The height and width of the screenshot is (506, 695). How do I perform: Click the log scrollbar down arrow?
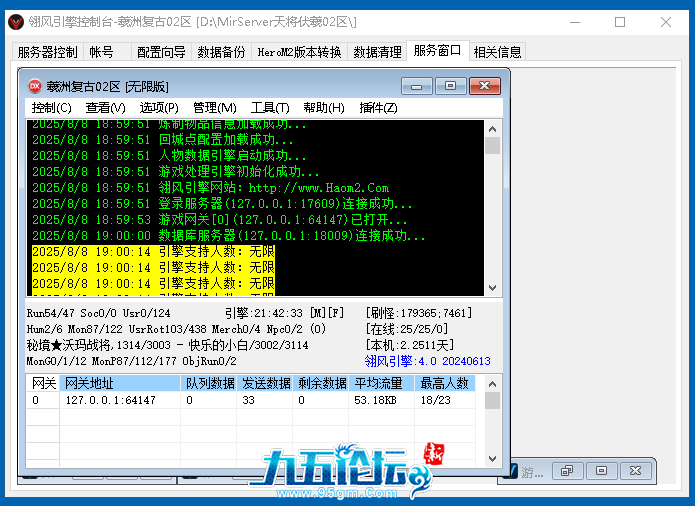[492, 288]
